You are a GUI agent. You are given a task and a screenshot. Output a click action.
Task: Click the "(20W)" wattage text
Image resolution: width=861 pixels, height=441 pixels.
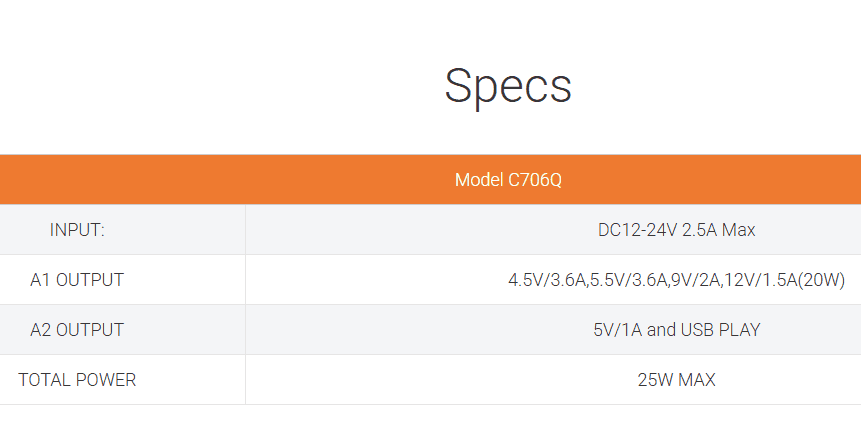822,280
